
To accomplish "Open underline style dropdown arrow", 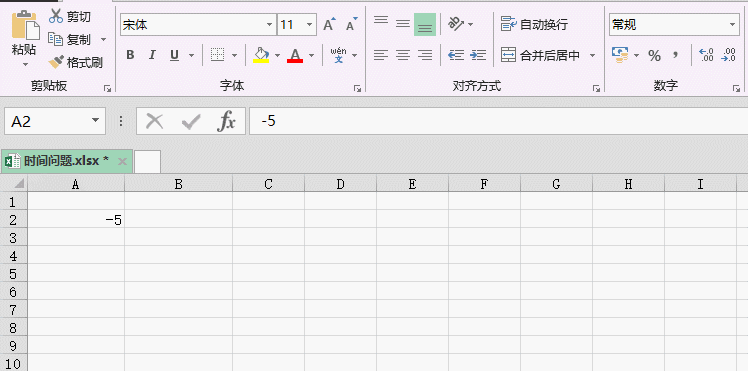I will (x=191, y=56).
